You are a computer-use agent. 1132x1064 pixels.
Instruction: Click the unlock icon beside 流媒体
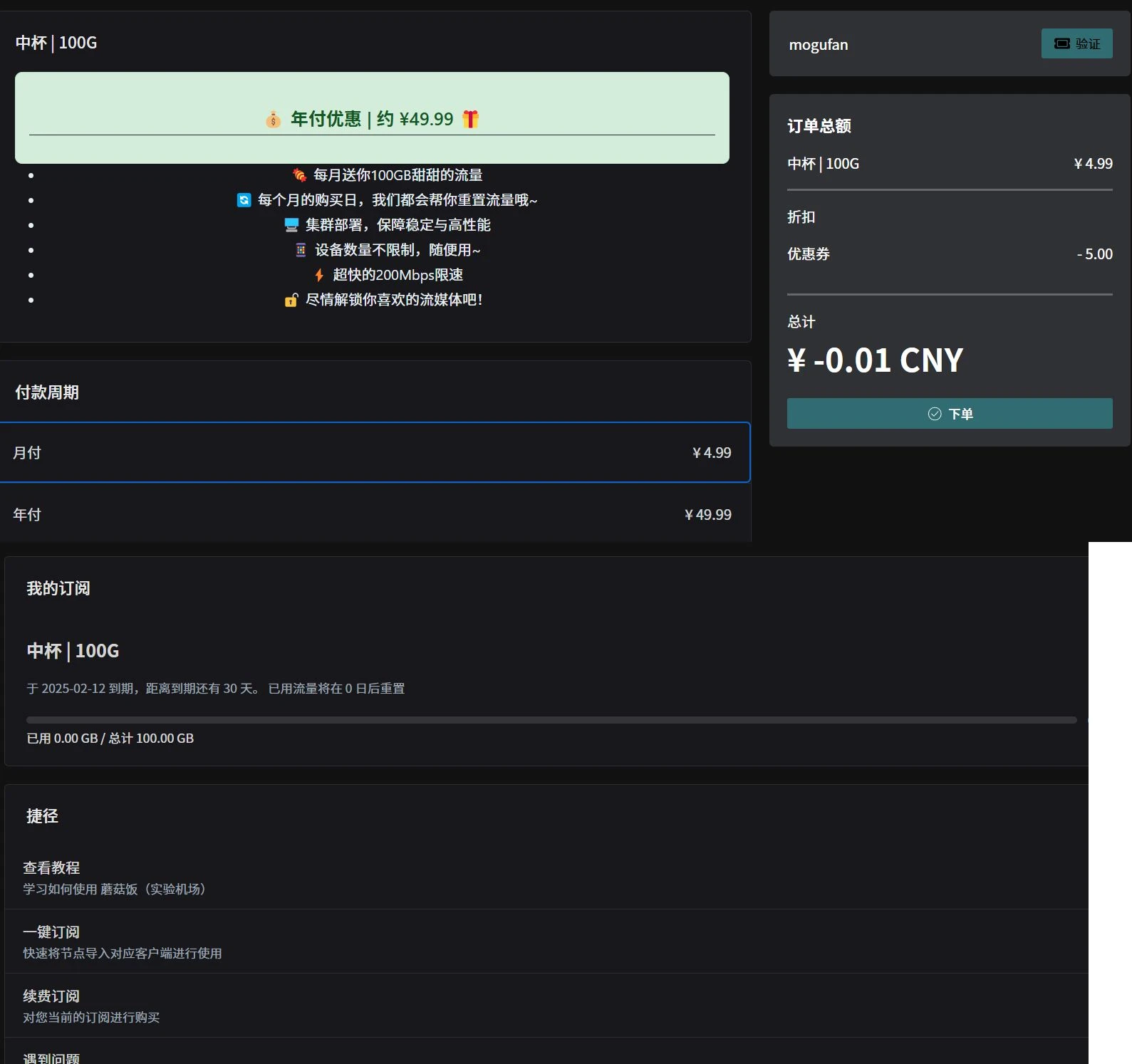(291, 300)
